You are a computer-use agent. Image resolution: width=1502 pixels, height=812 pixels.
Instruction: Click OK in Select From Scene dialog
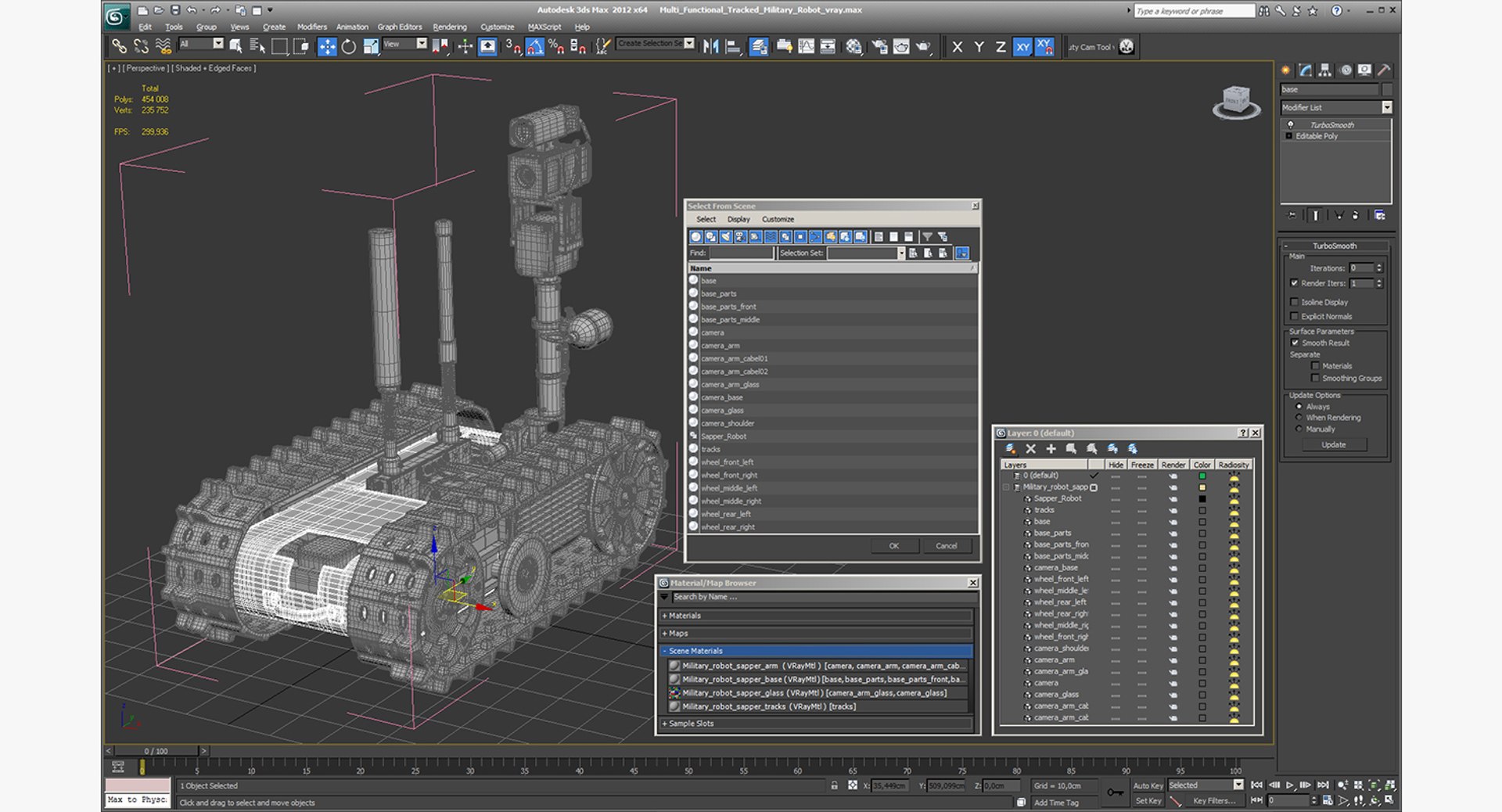(x=894, y=546)
